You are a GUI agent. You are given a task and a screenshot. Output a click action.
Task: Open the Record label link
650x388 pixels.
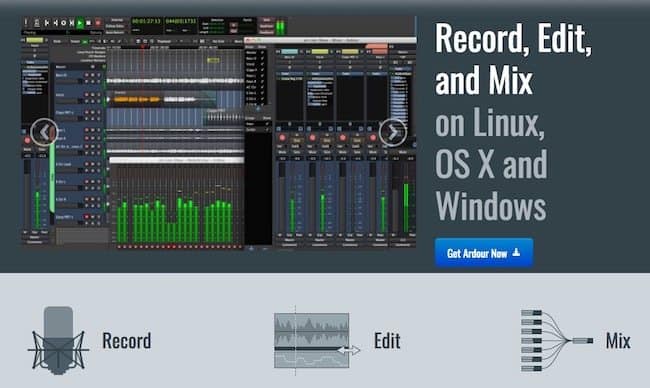click(x=127, y=341)
